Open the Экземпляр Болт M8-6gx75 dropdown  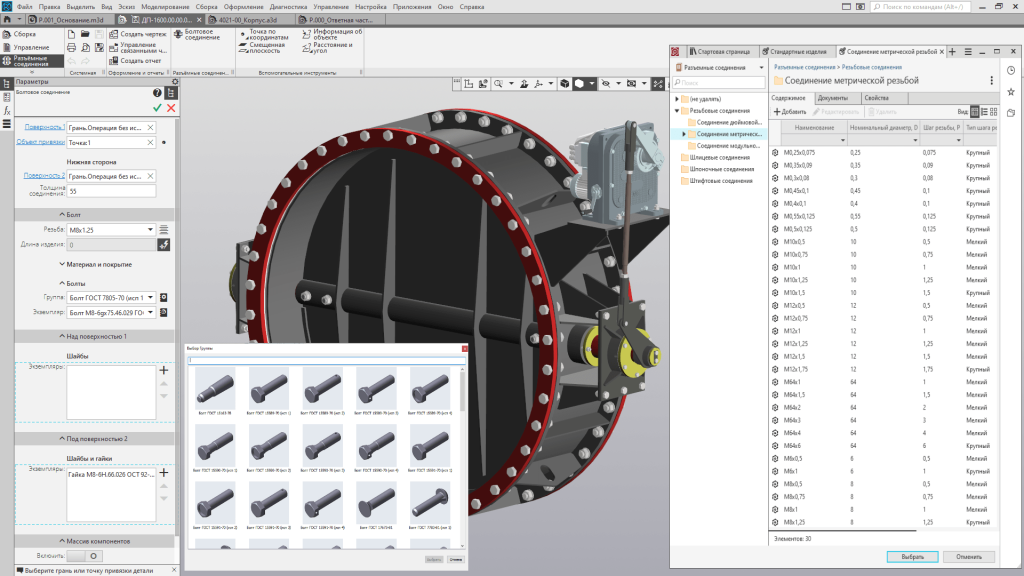point(150,312)
